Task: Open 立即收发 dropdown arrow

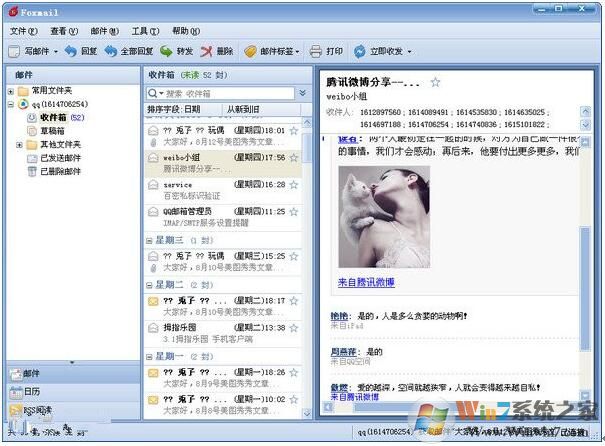Action: pyautogui.click(x=409, y=52)
